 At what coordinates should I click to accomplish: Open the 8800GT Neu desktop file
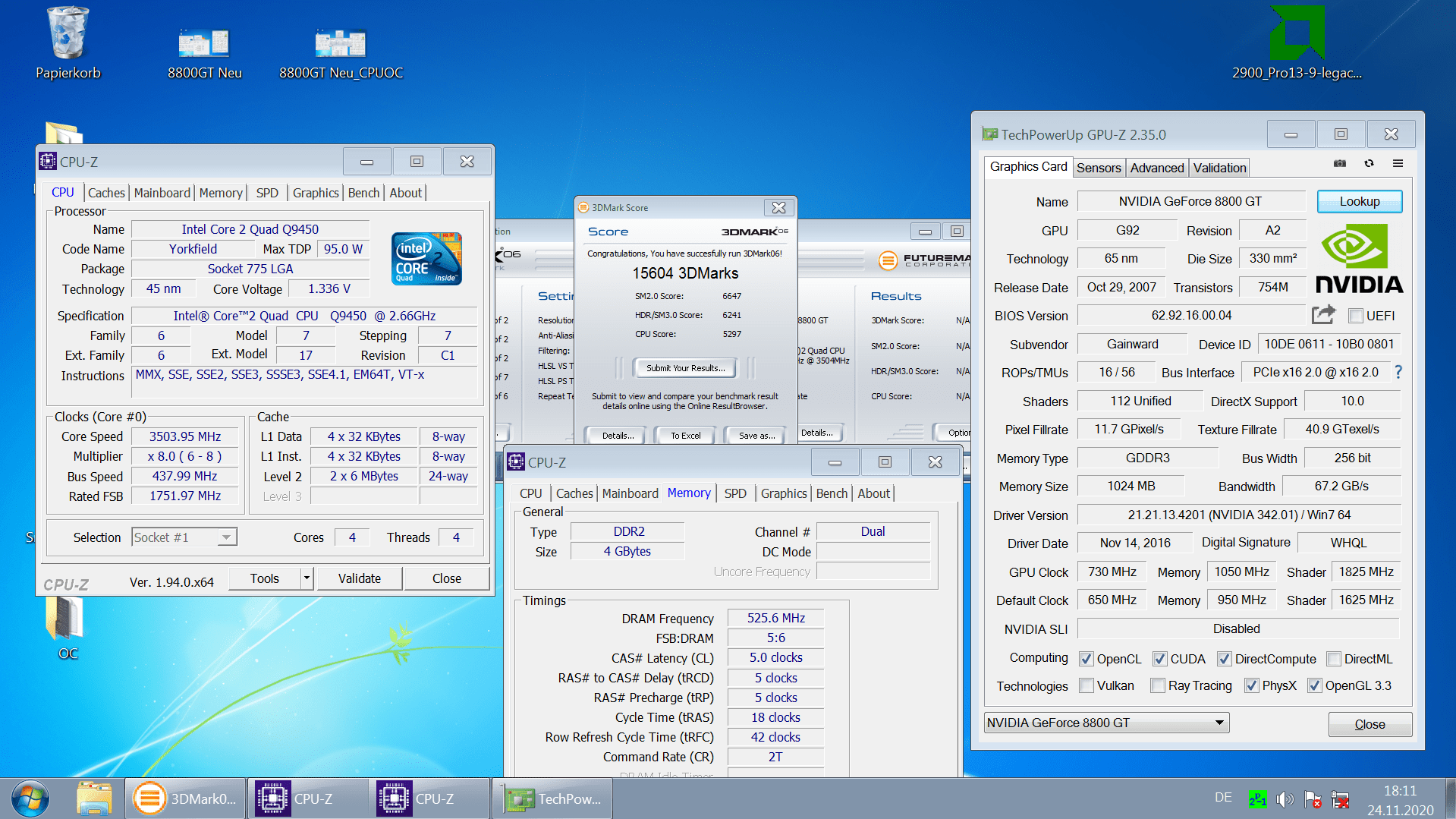(x=204, y=53)
